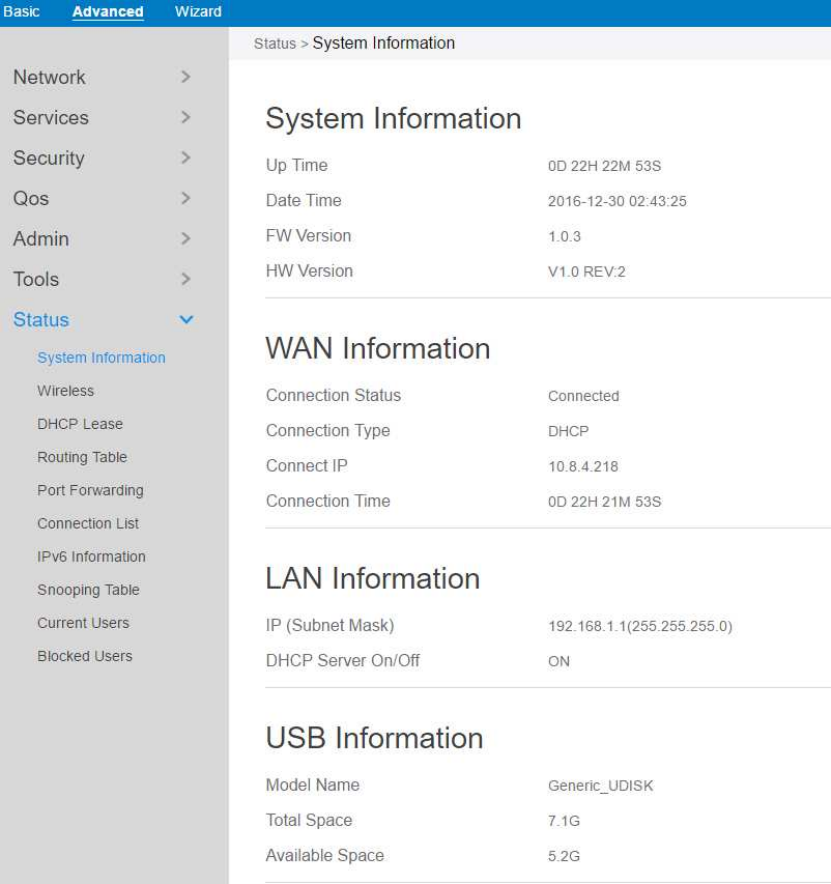Open the Connection List
The image size is (831, 884).
pyautogui.click(x=88, y=523)
